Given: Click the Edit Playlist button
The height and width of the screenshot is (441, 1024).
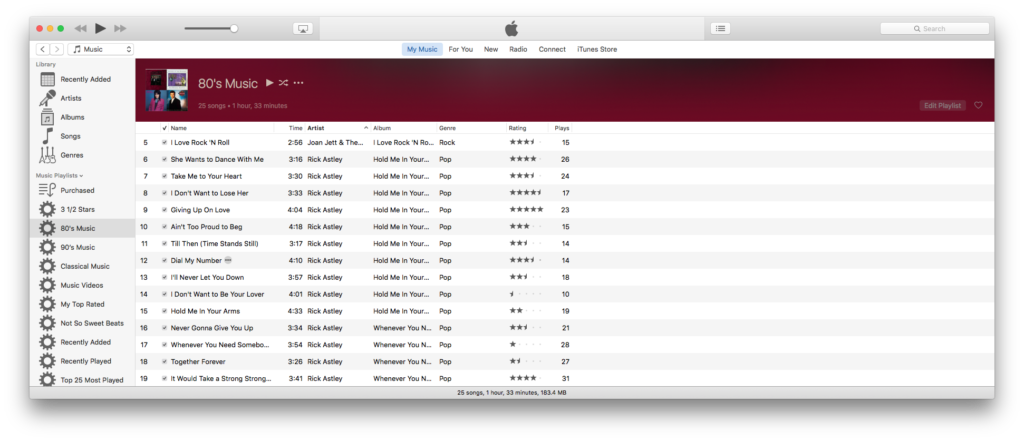Looking at the screenshot, I should [942, 105].
